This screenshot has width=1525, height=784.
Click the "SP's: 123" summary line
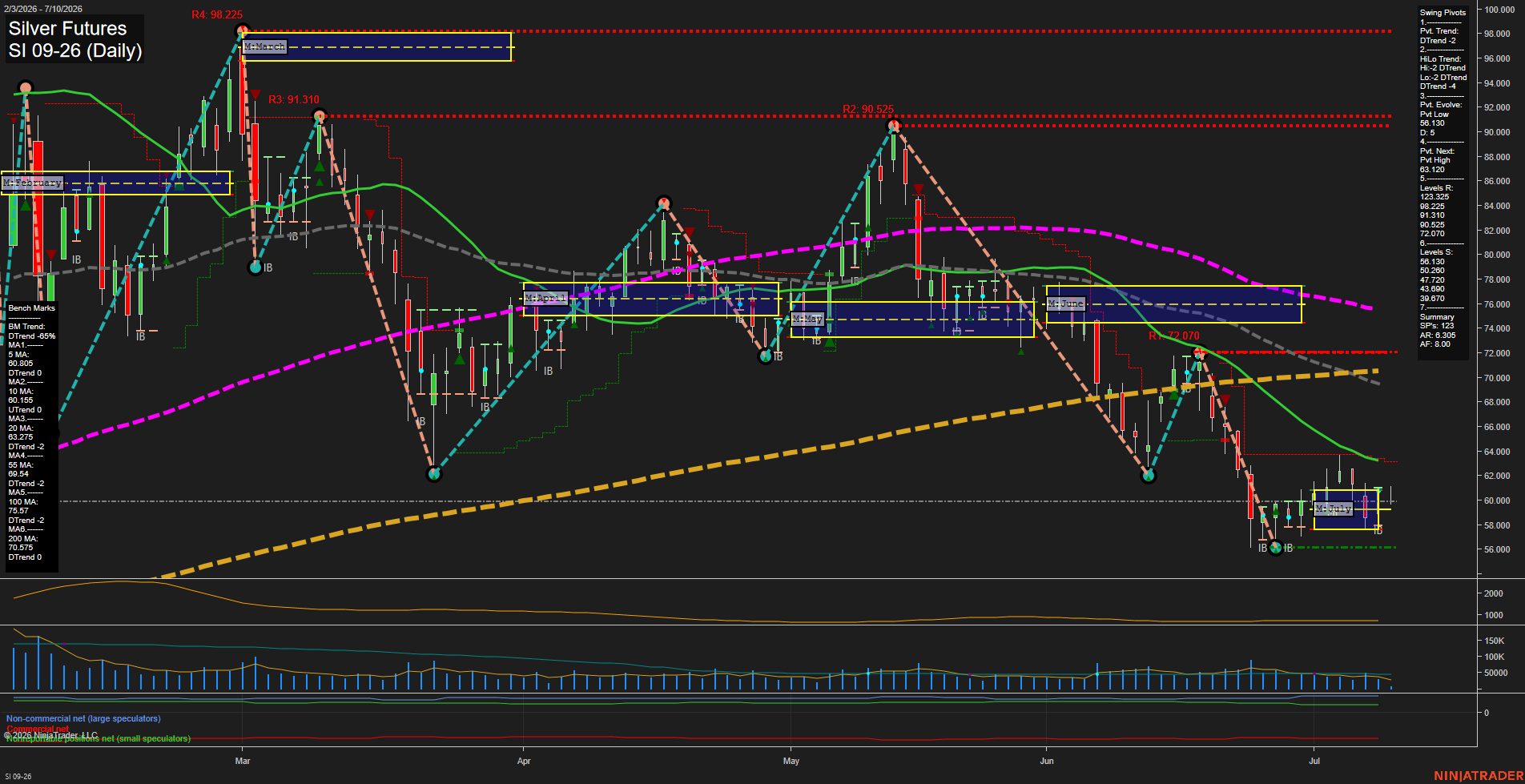[x=1437, y=326]
